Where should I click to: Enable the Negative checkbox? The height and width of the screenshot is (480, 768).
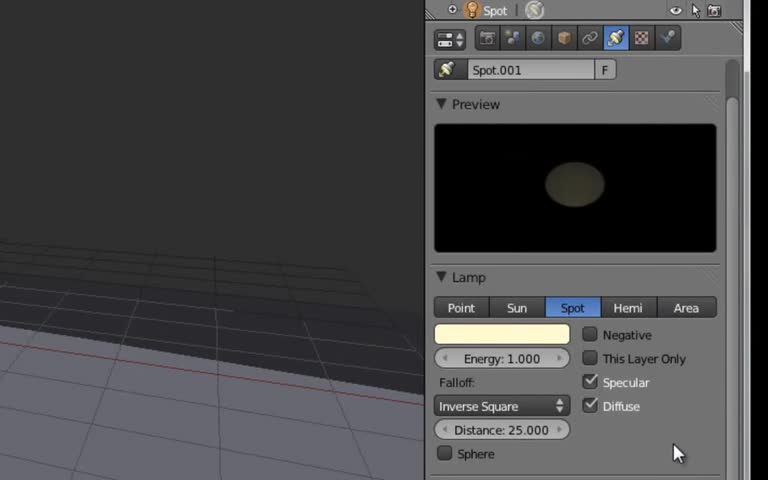(590, 334)
